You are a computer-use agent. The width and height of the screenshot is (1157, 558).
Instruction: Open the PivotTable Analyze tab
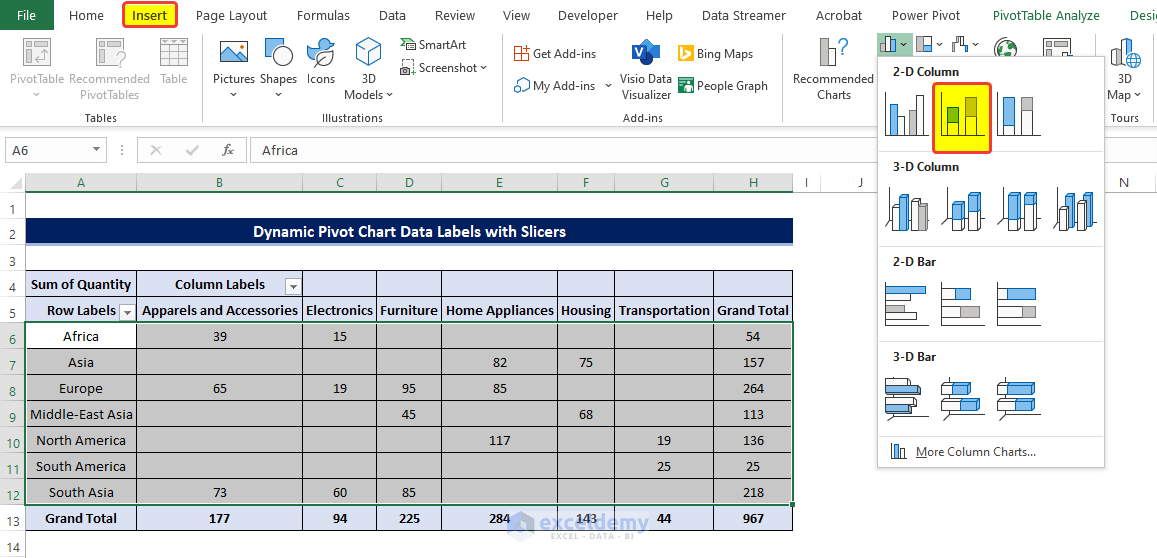click(1045, 15)
